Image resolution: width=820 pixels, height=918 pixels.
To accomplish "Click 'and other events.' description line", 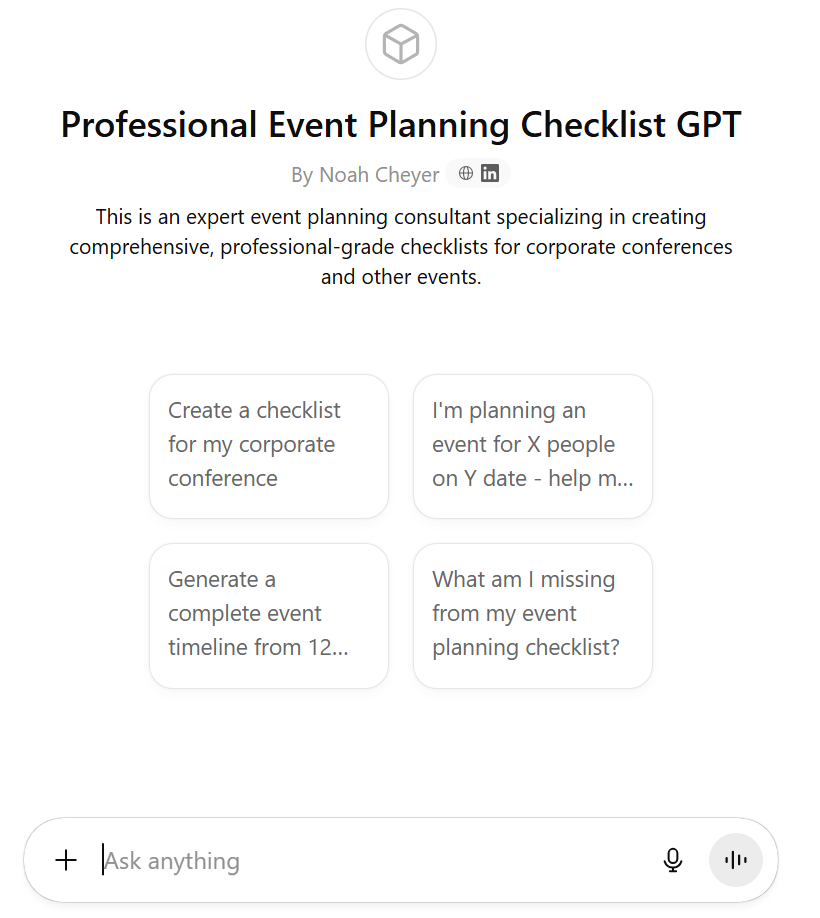I will 401,277.
